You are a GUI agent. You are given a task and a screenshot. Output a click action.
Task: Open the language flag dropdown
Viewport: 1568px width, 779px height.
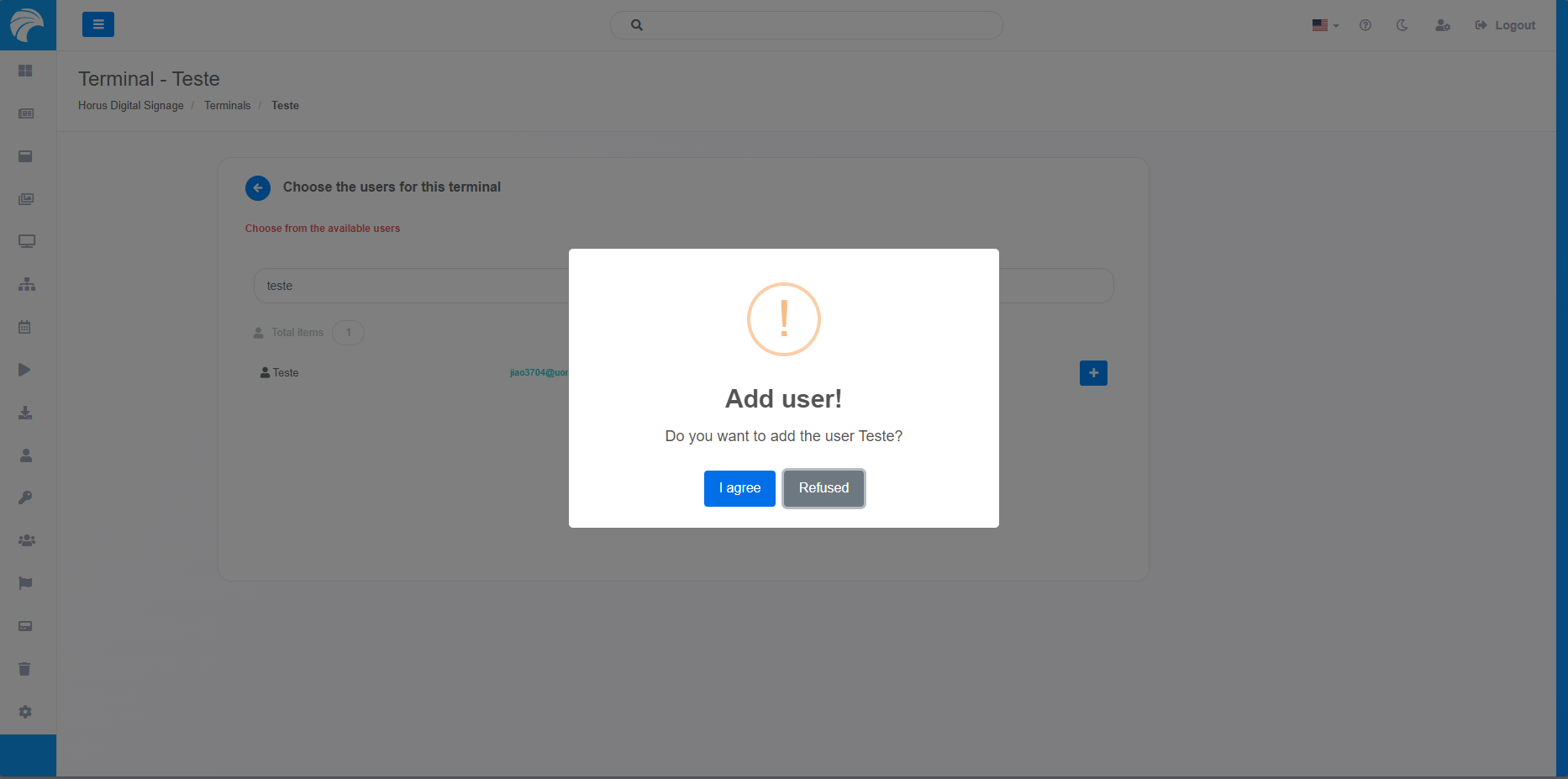tap(1324, 25)
